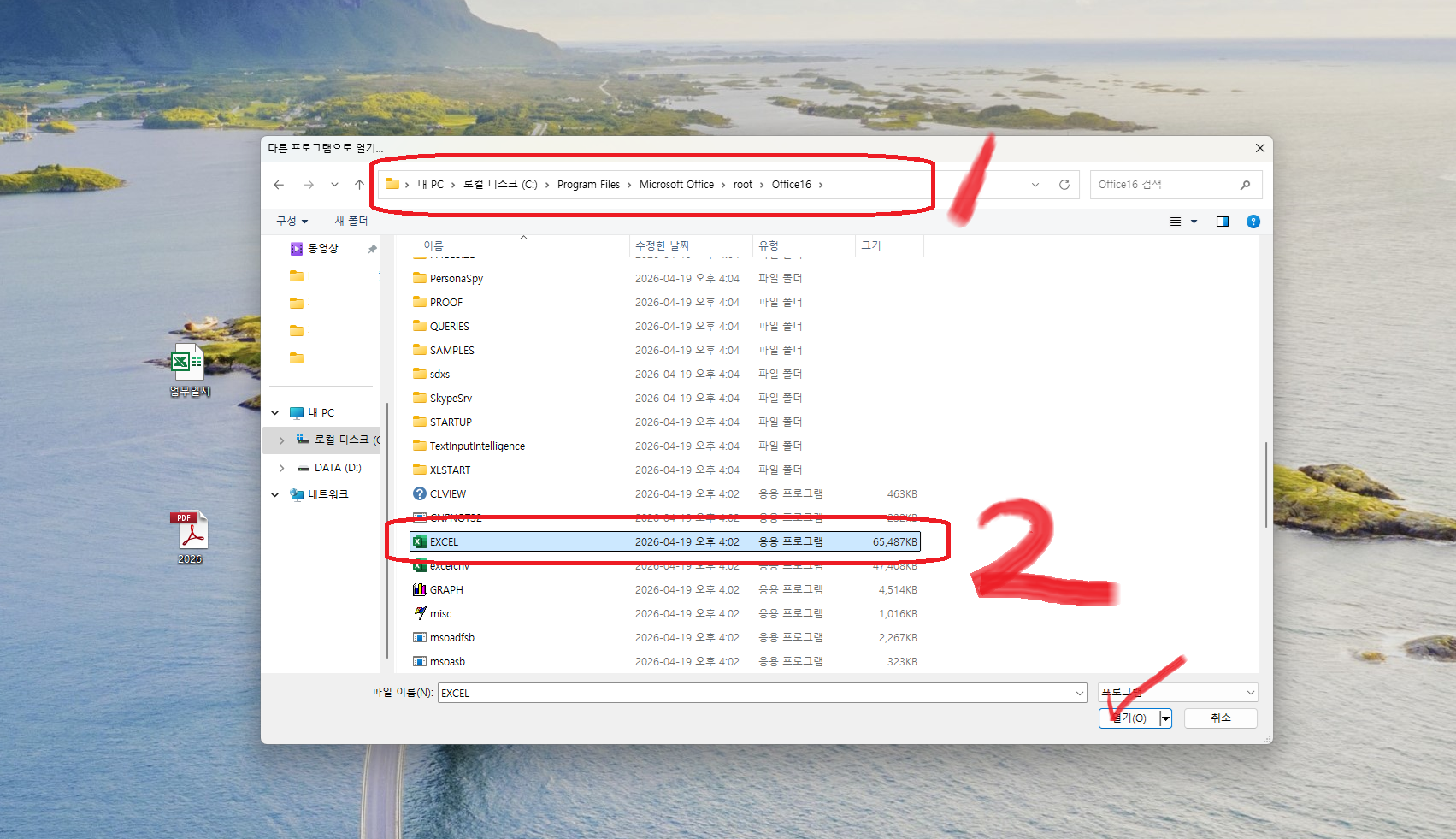Select 업무일지 Excel file on desktop
Screen dimensions: 1456x839
point(189,370)
